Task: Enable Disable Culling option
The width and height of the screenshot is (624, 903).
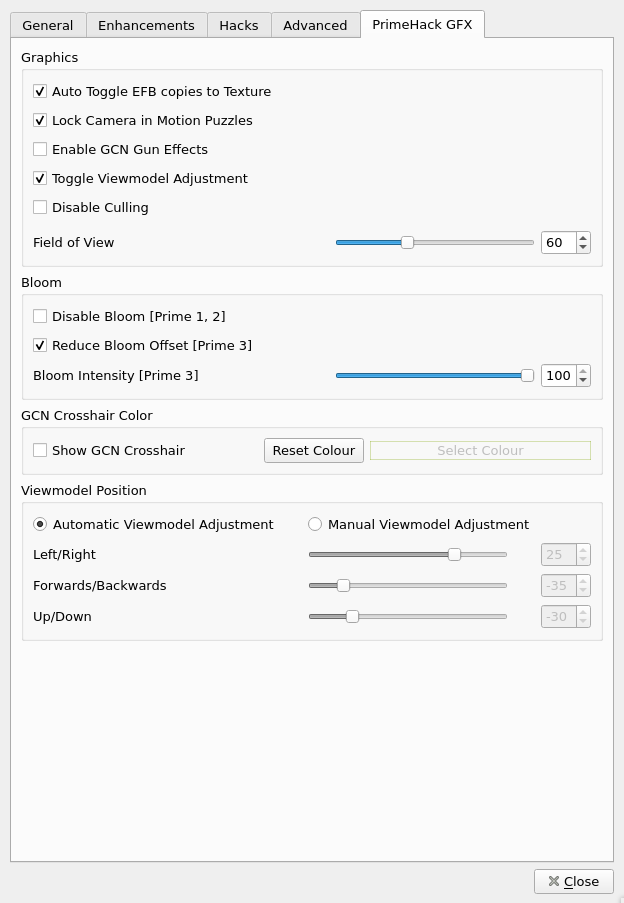Action: click(x=40, y=207)
